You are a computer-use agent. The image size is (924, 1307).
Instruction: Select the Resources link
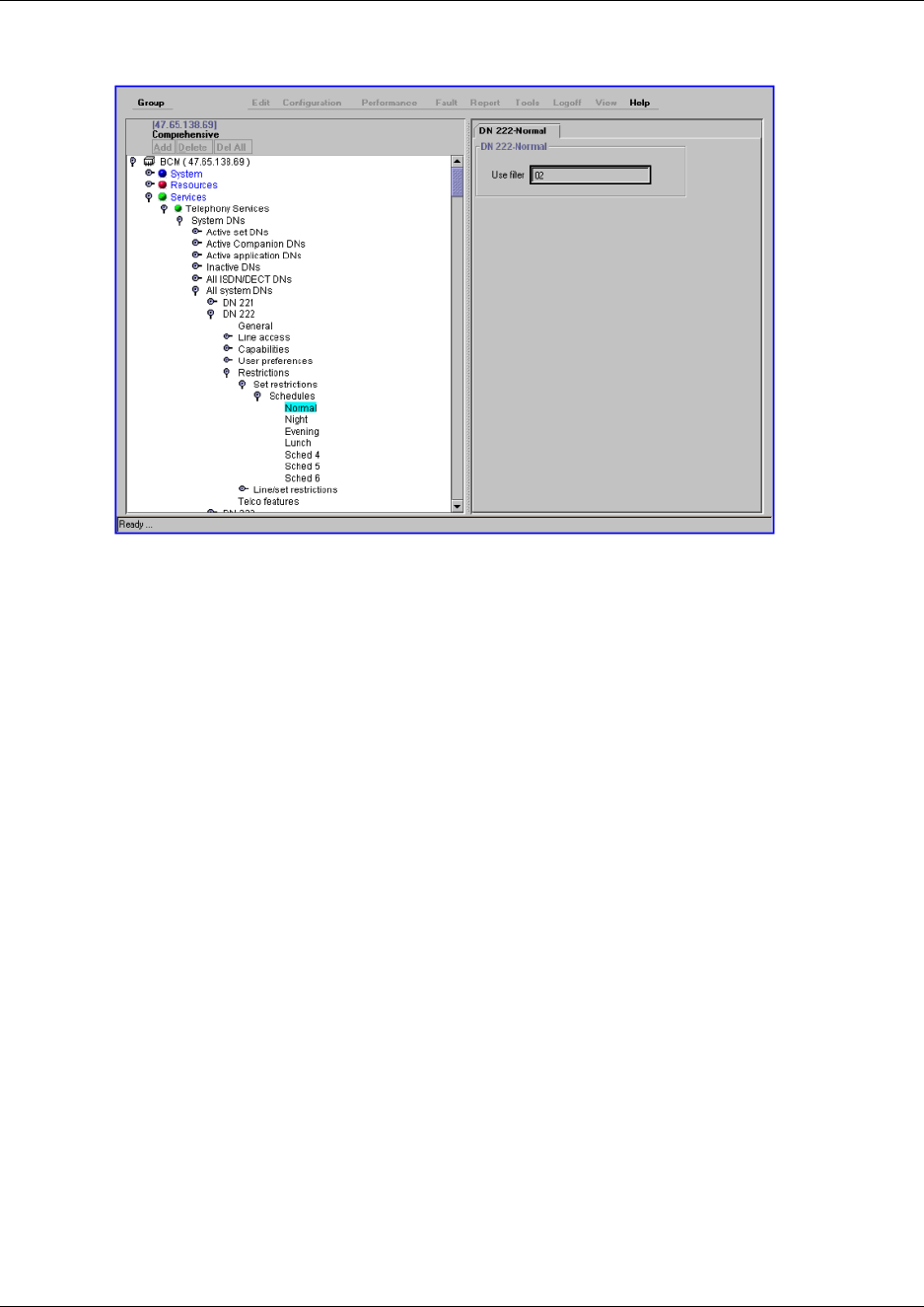(194, 185)
